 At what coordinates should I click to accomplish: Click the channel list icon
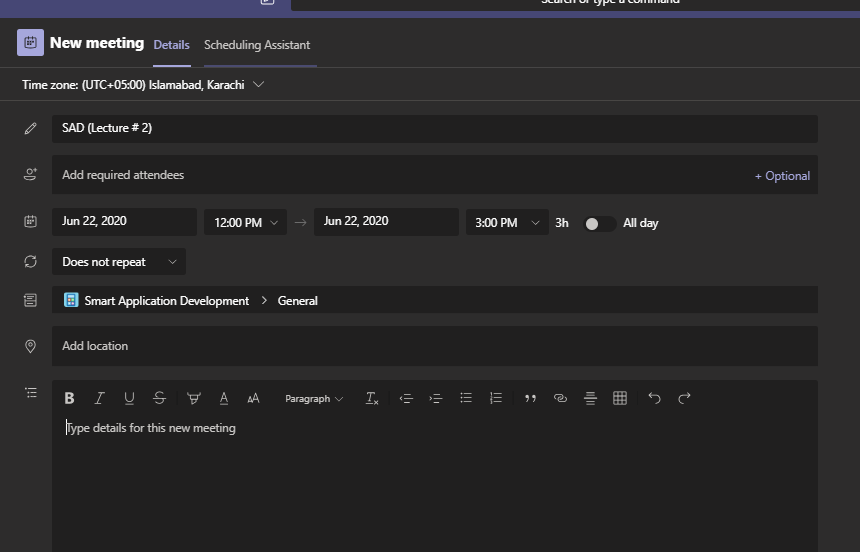click(x=31, y=300)
